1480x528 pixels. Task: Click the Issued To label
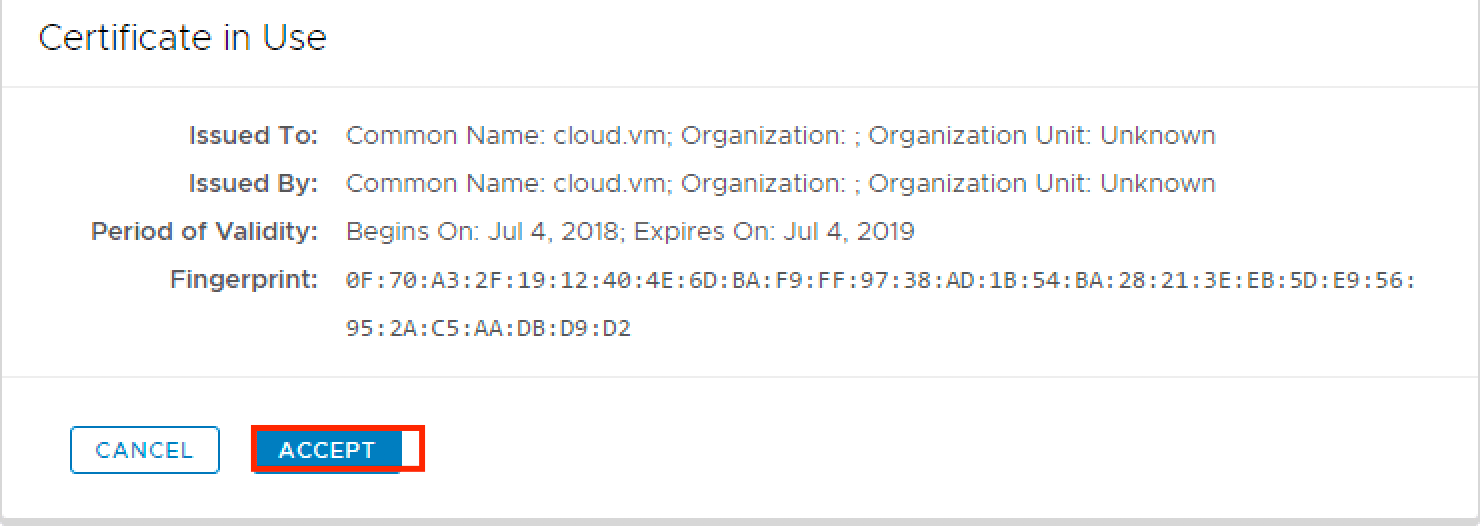pos(253,135)
